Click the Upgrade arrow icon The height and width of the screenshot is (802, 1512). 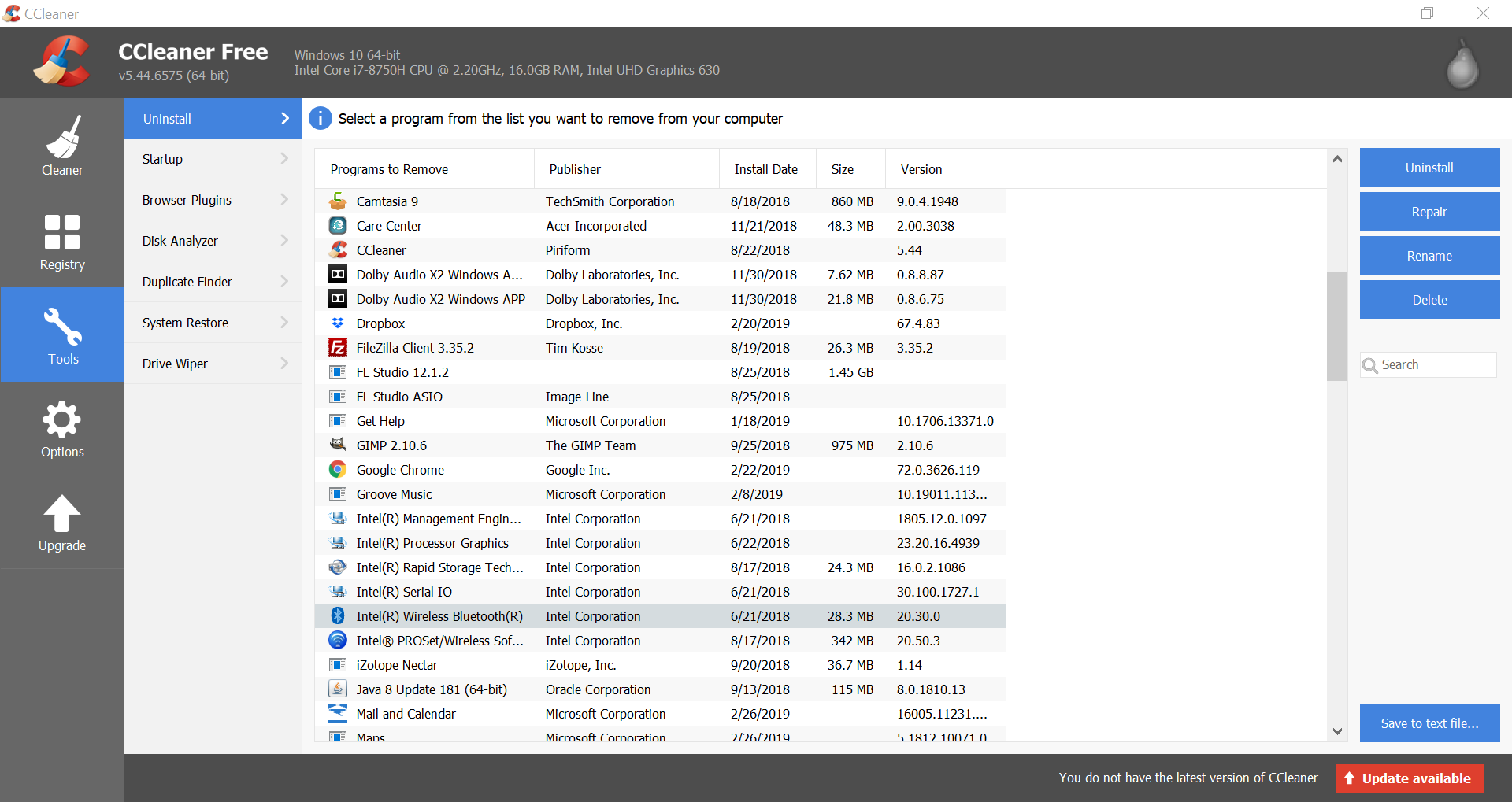62,514
